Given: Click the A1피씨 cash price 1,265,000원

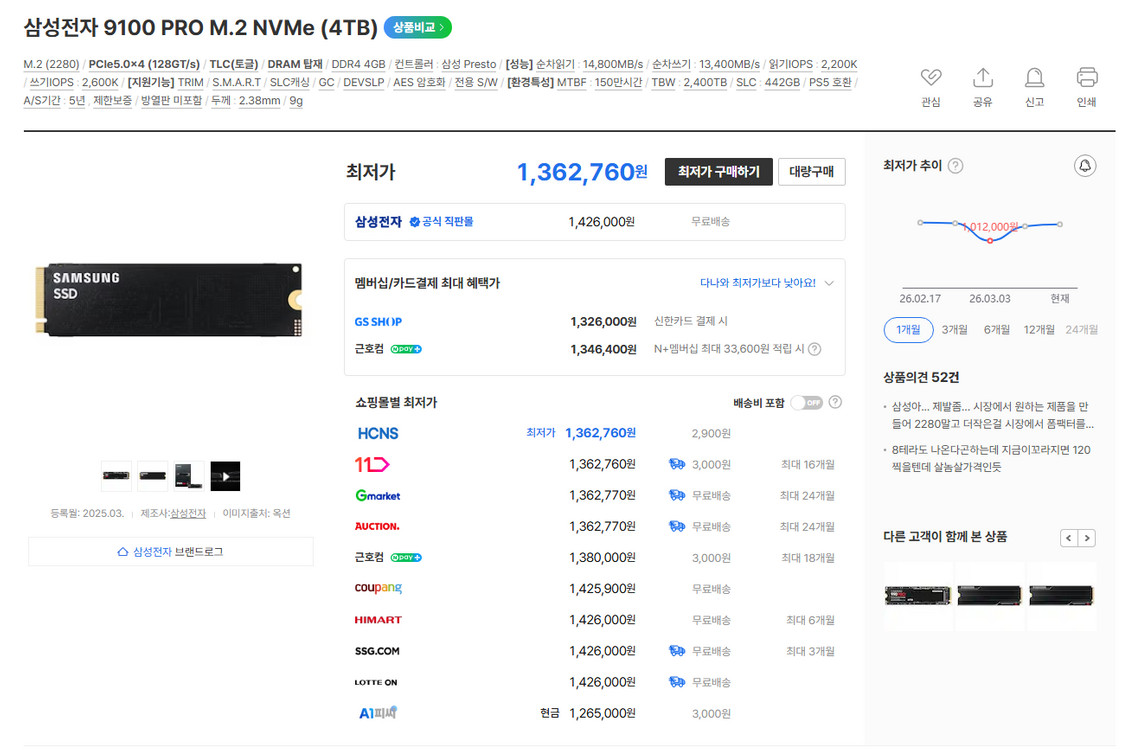Looking at the screenshot, I should point(602,713).
